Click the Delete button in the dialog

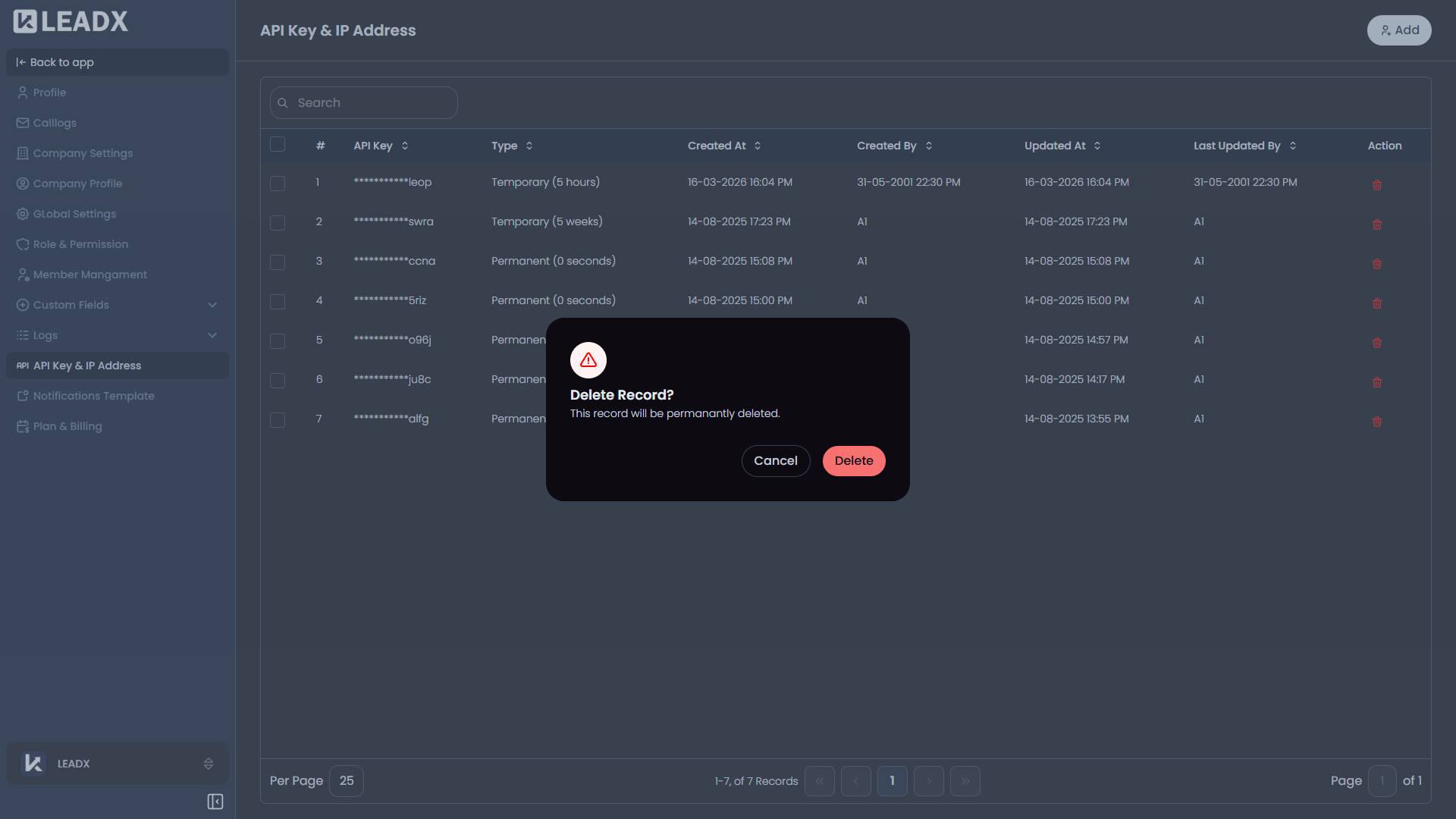point(853,460)
